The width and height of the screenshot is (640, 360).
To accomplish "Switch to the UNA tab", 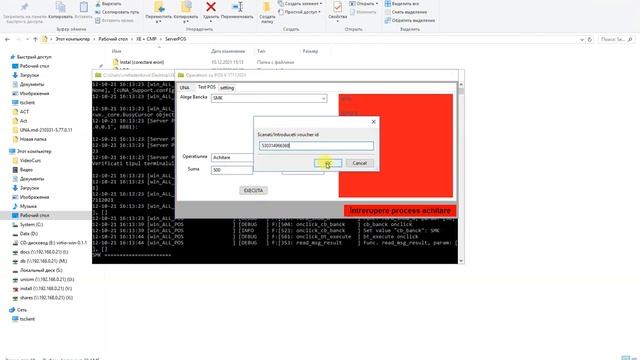I will pyautogui.click(x=184, y=88).
